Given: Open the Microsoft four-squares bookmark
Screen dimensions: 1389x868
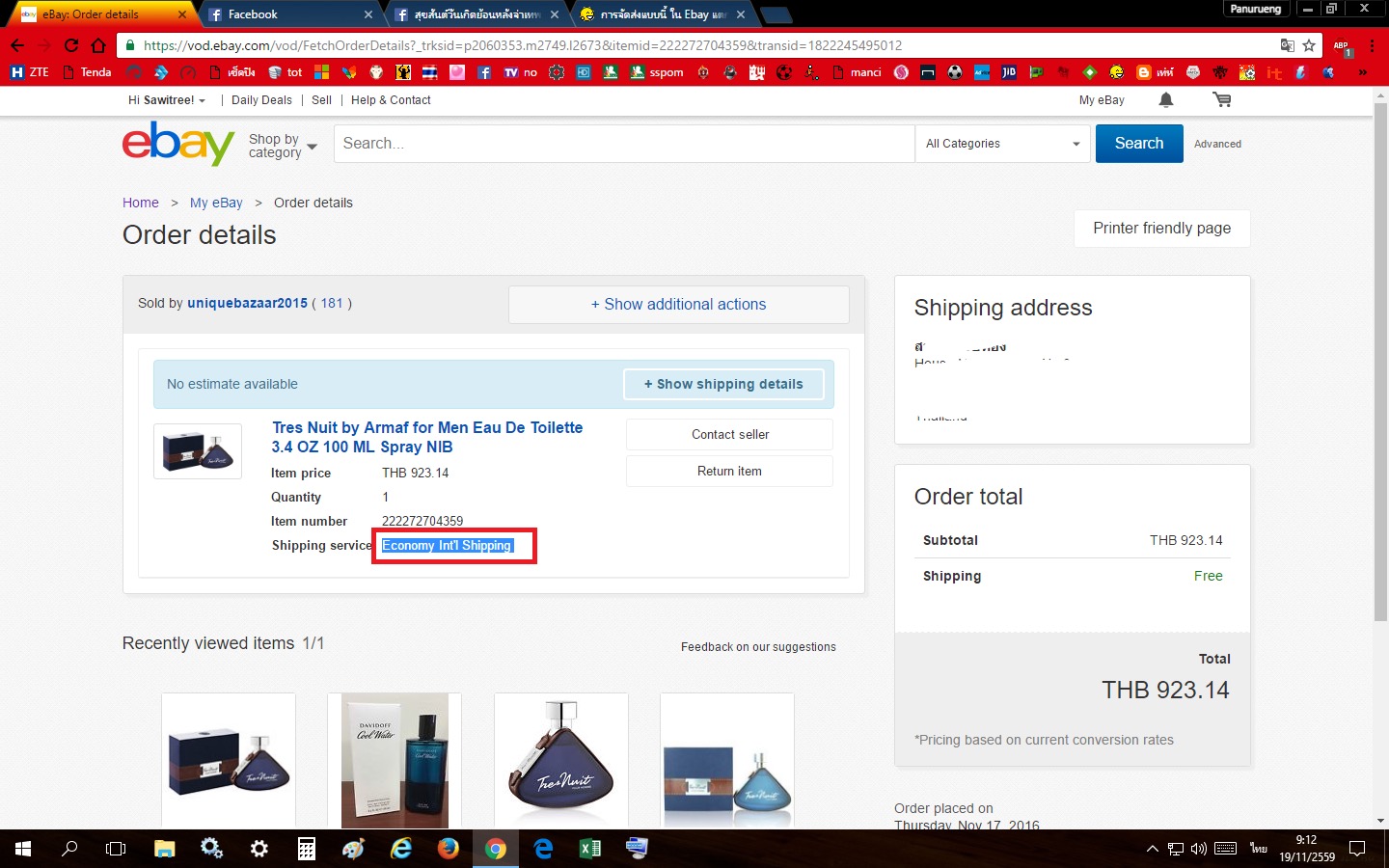Looking at the screenshot, I should point(322,72).
